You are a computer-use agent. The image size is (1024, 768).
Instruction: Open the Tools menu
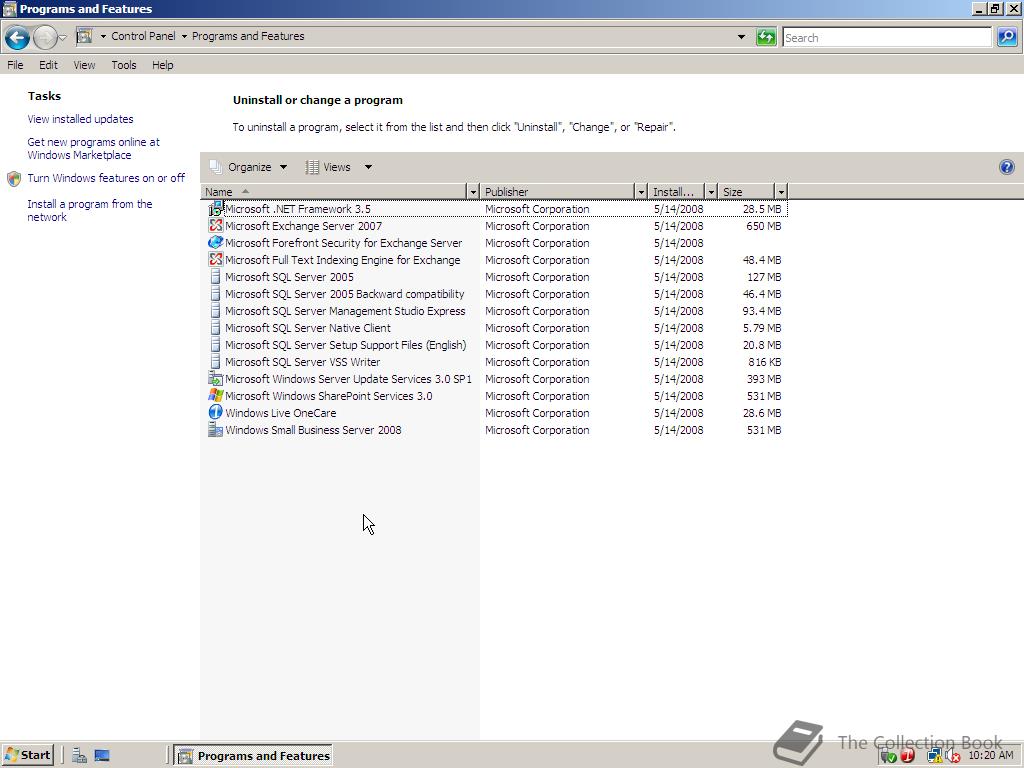(x=123, y=65)
